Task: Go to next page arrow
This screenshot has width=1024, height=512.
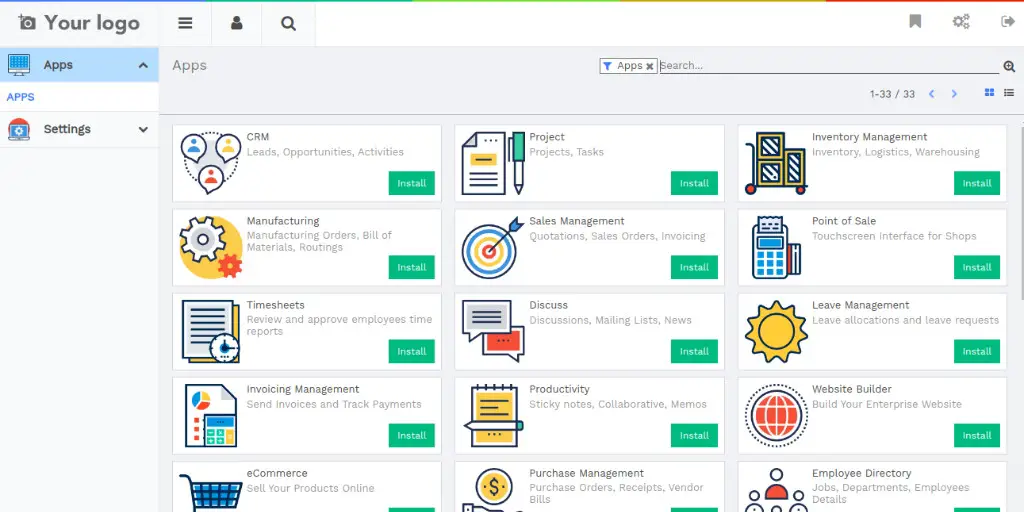Action: [954, 94]
